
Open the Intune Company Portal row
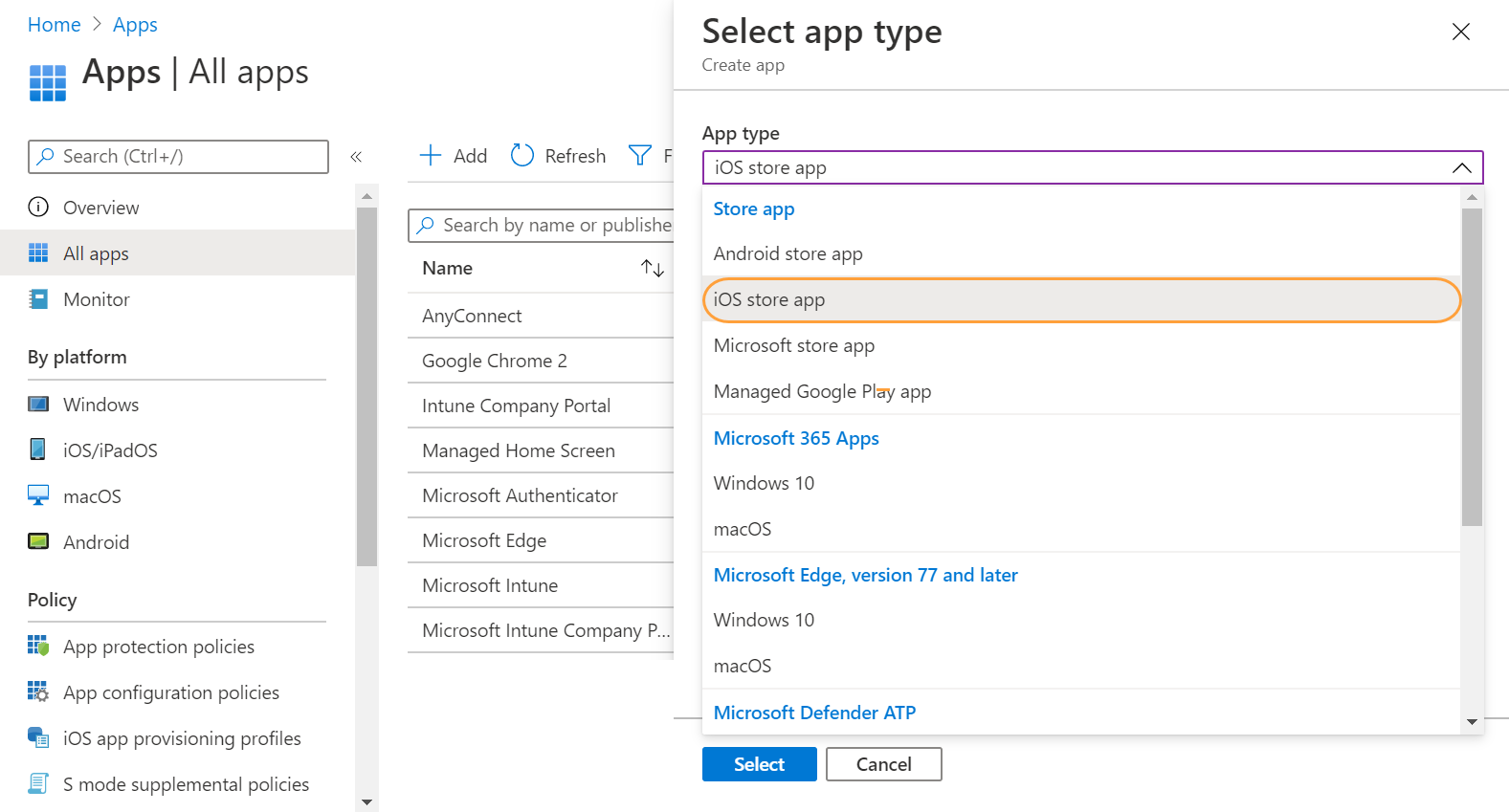[541, 406]
